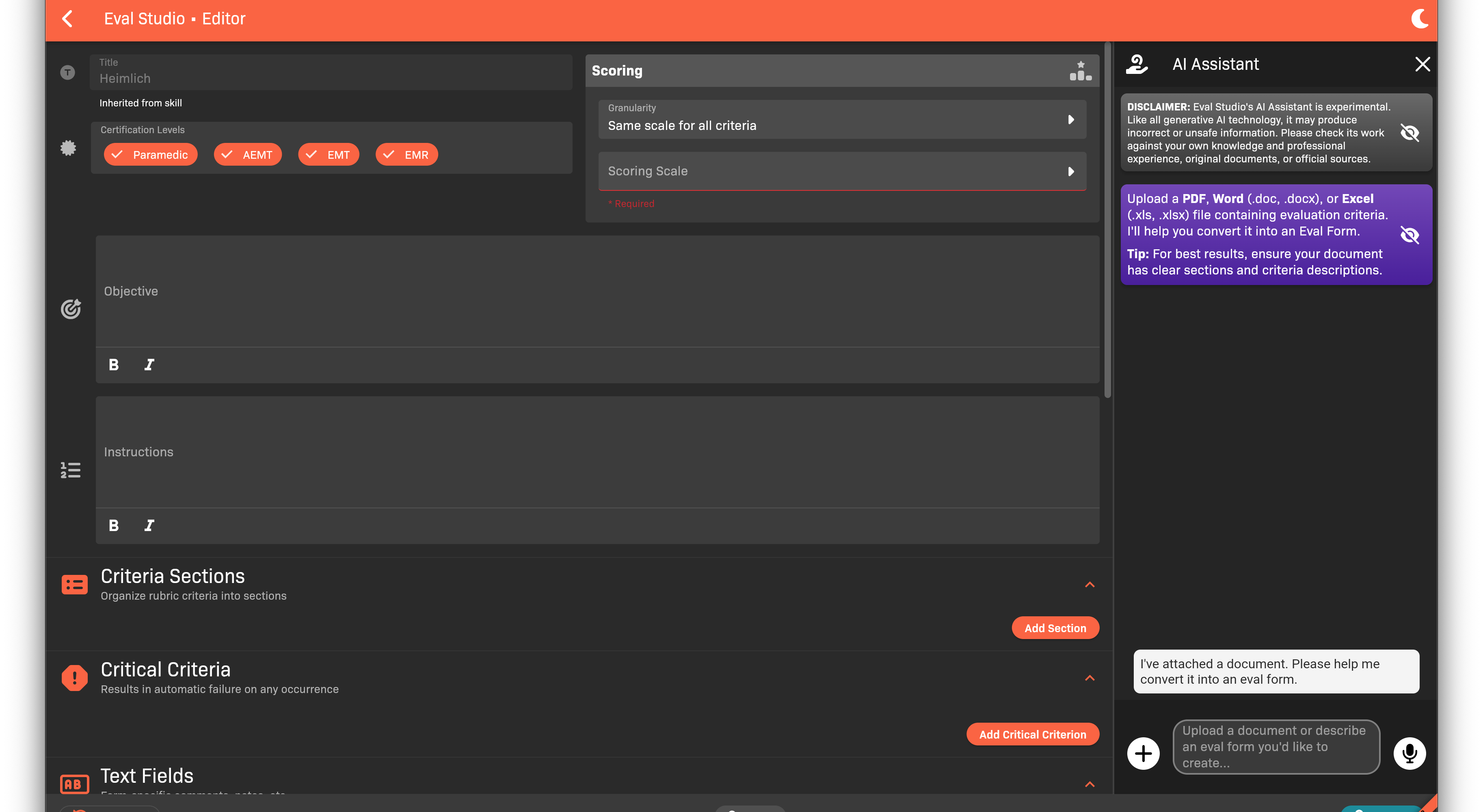Hide the upload instructions purple message
Image resolution: width=1483 pixels, height=812 pixels.
tap(1409, 235)
